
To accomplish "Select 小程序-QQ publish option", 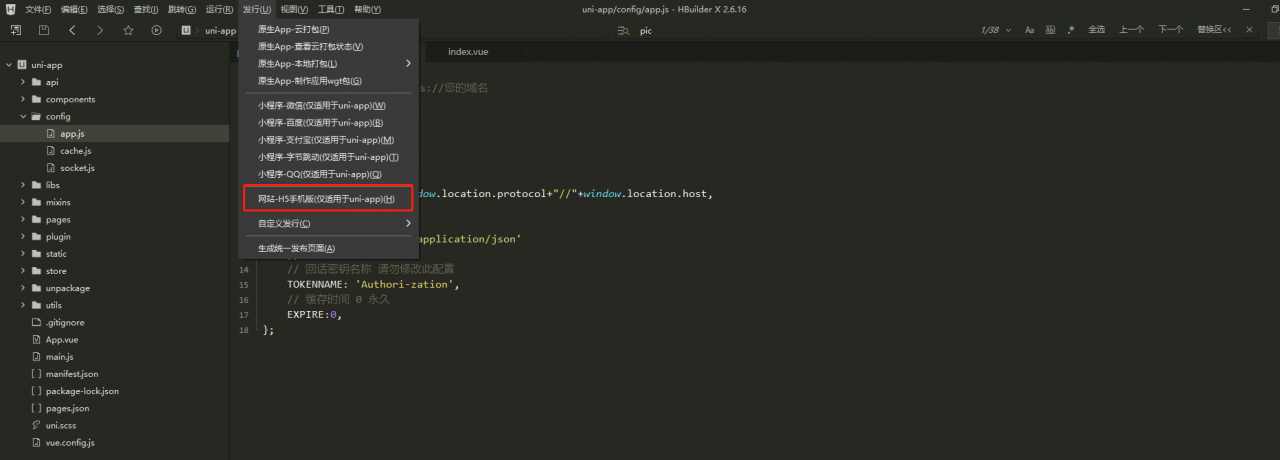I will pyautogui.click(x=328, y=174).
